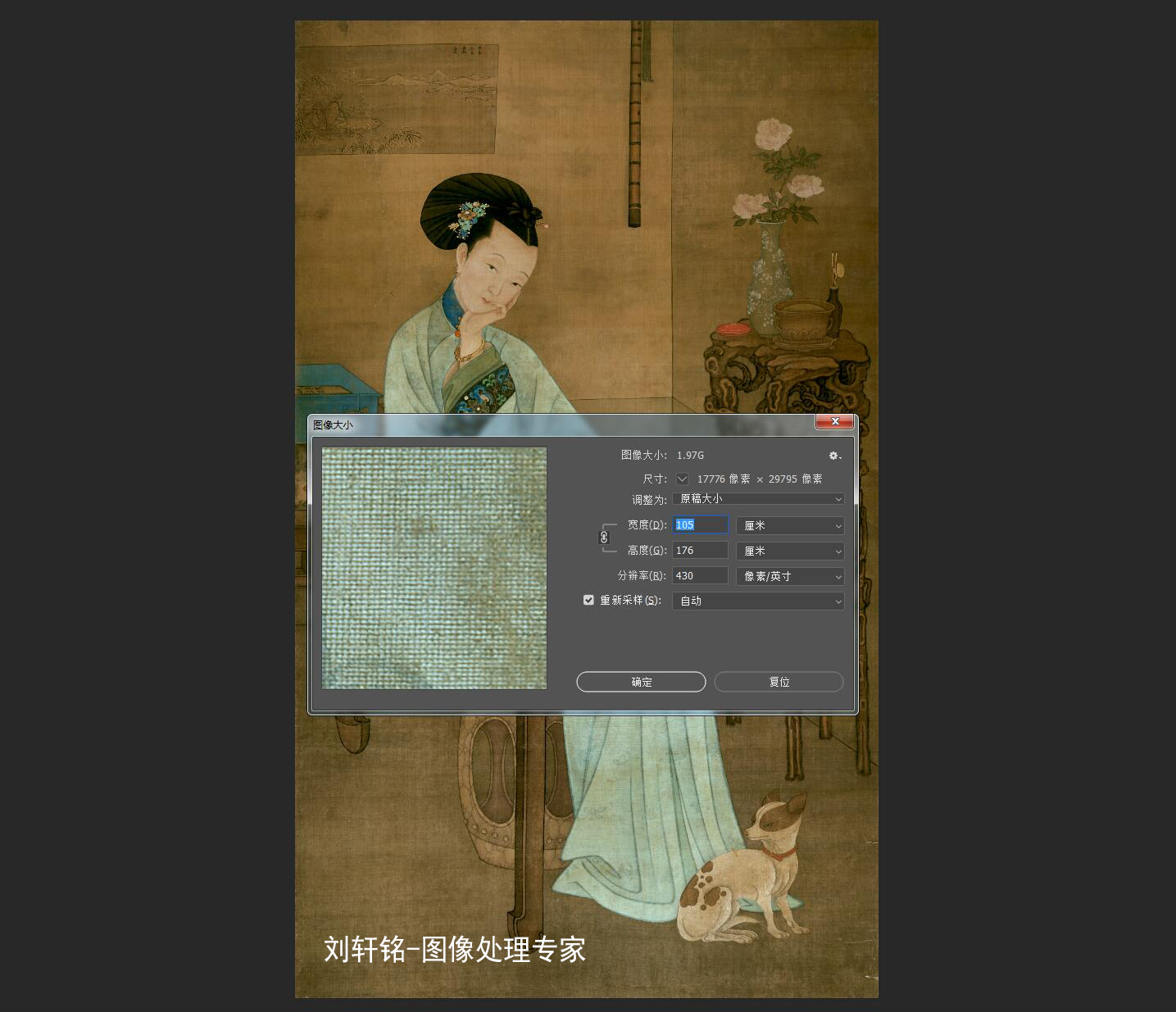Click the 17776 像素 × 29795 像素 dimensions text
Viewport: 1176px width, 1012px height.
pyautogui.click(x=760, y=479)
